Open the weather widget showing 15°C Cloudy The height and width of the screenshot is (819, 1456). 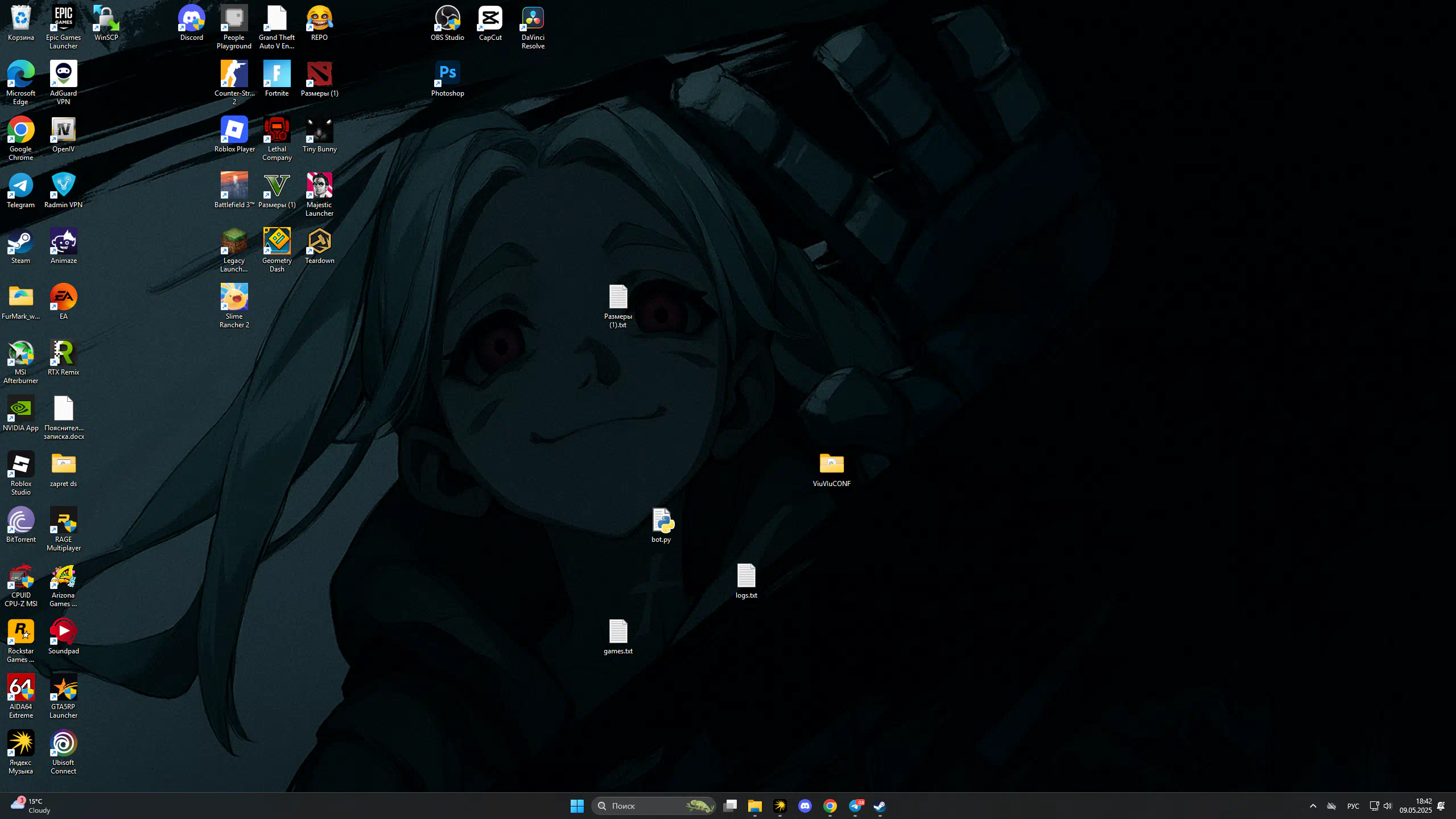click(x=31, y=806)
